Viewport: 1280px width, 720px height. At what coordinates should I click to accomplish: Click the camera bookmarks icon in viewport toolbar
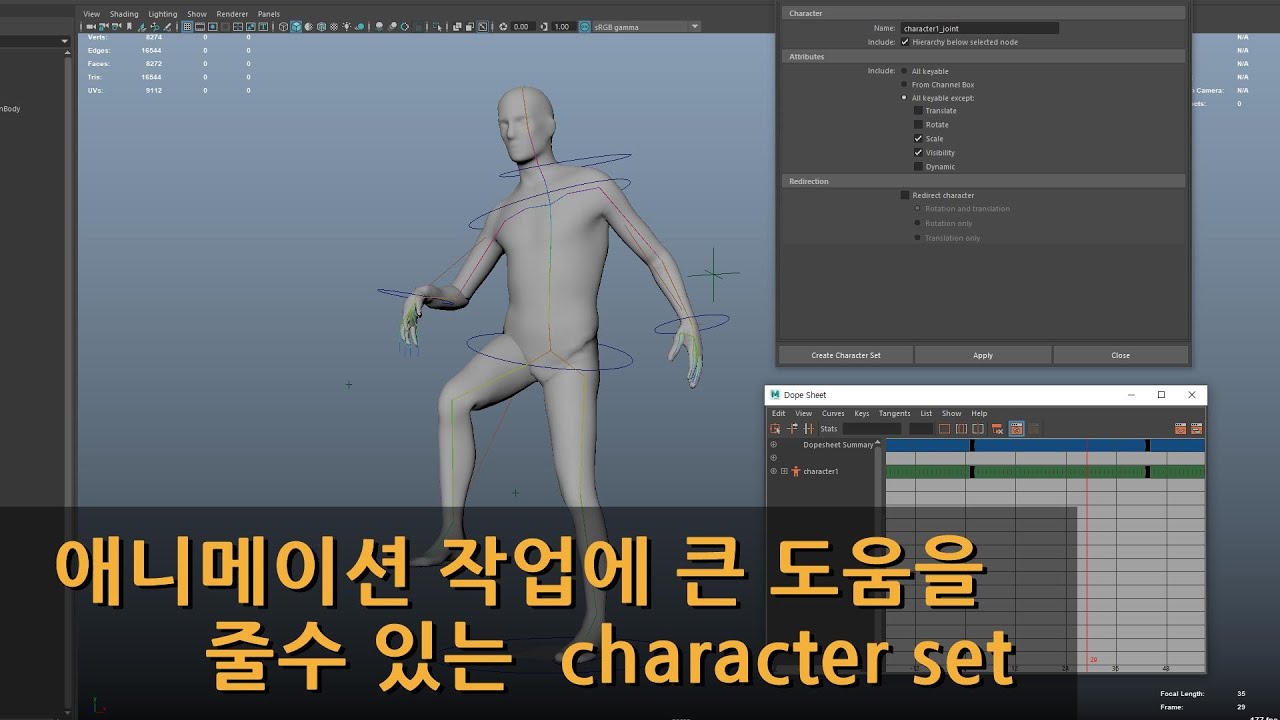[129, 27]
